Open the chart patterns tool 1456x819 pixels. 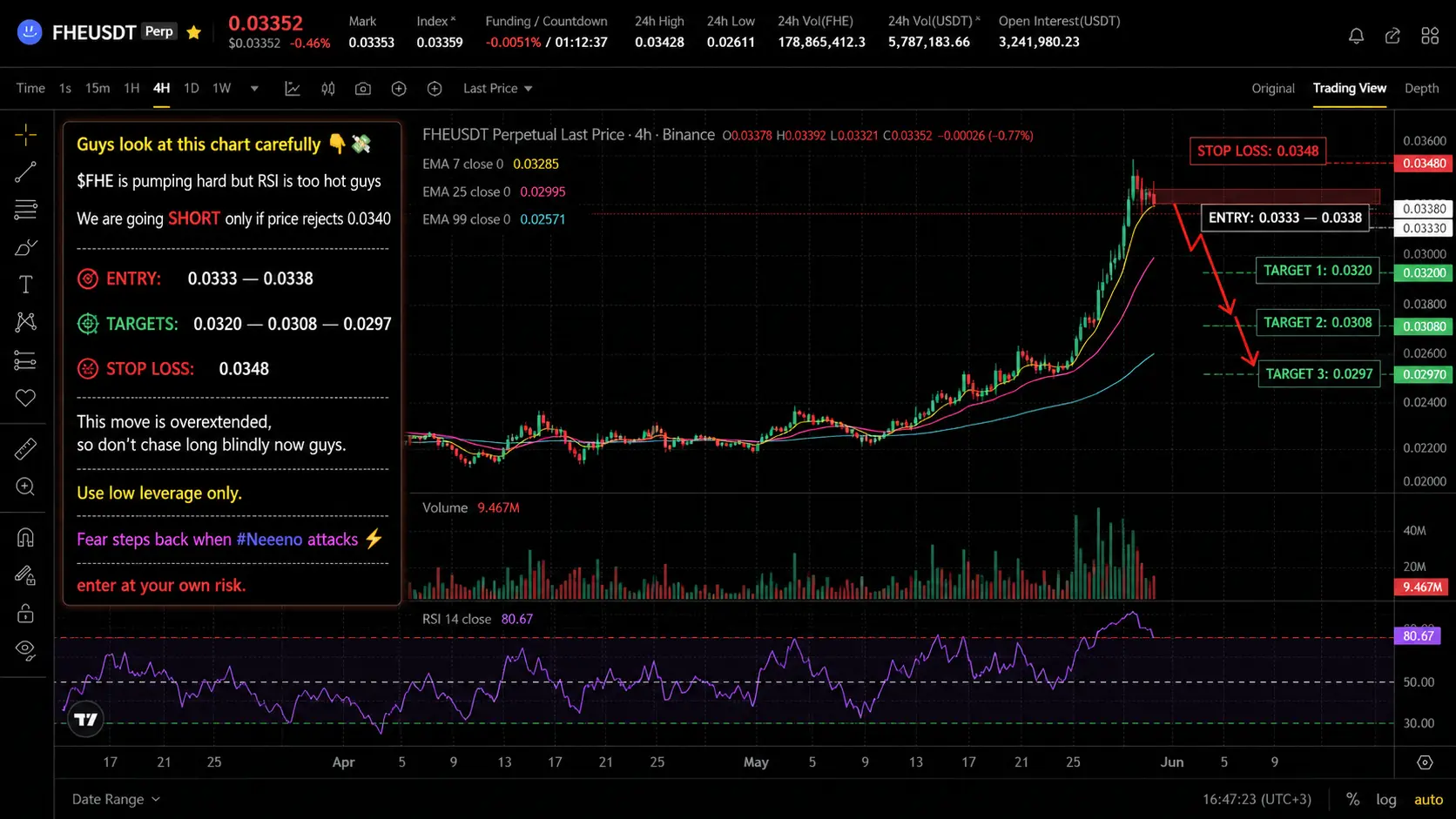click(x=25, y=322)
